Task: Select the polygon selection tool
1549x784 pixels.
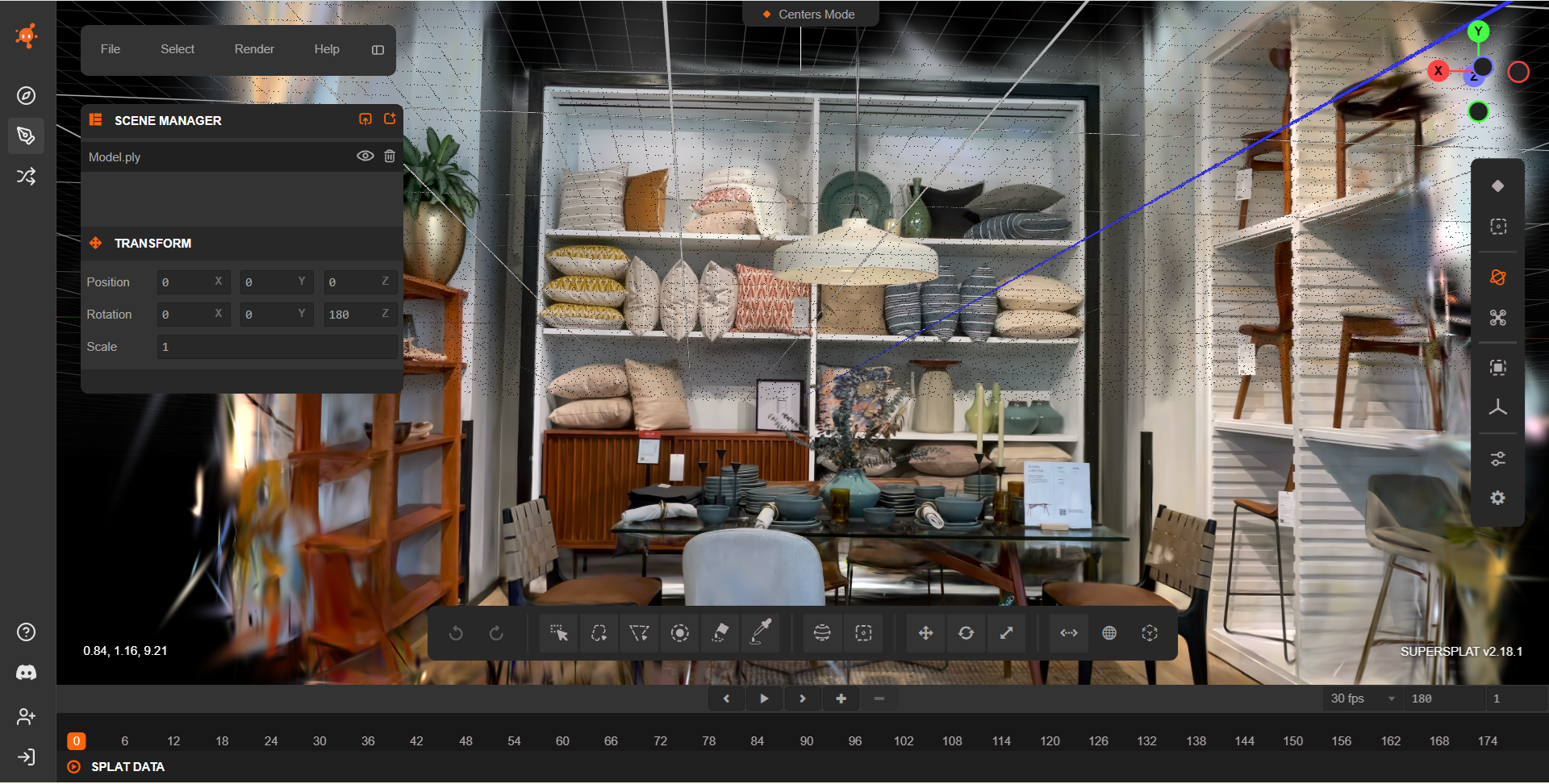Action: (639, 633)
